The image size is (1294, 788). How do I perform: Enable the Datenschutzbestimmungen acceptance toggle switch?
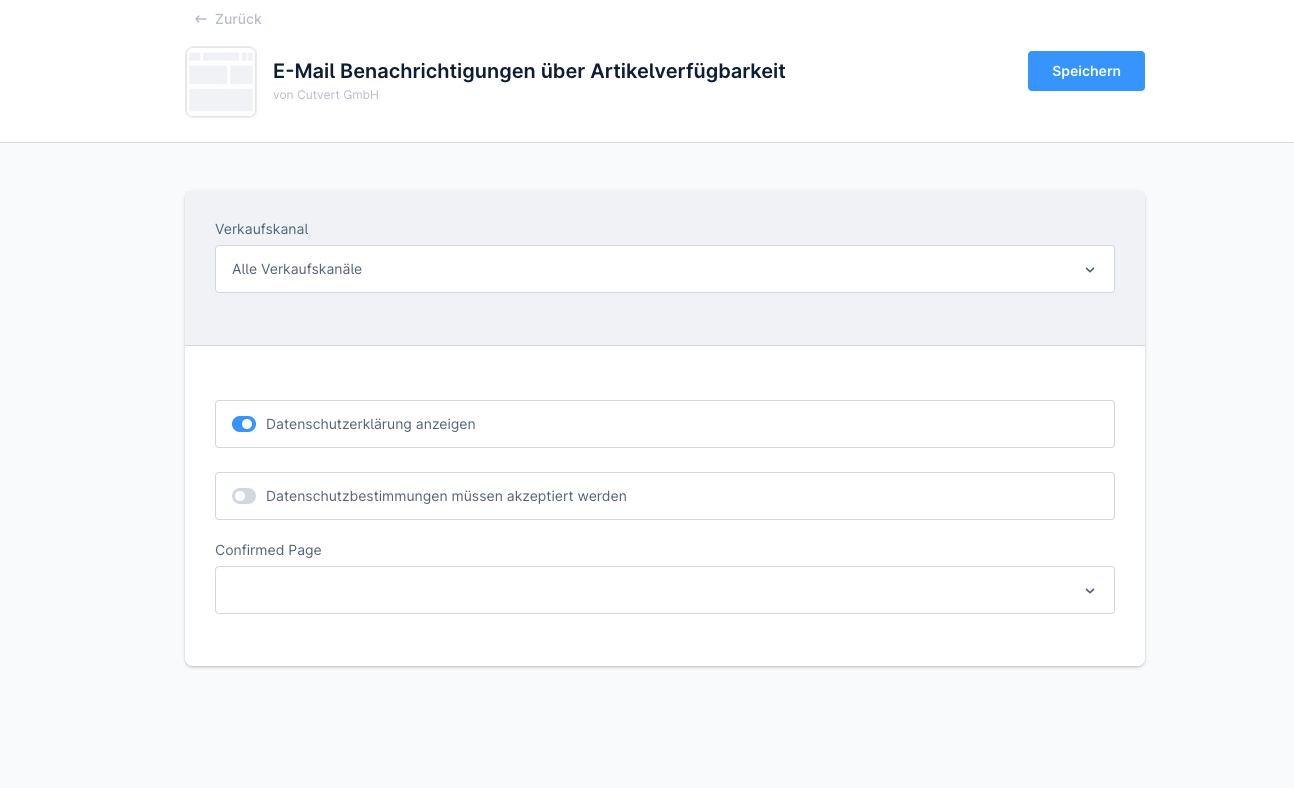pos(244,496)
